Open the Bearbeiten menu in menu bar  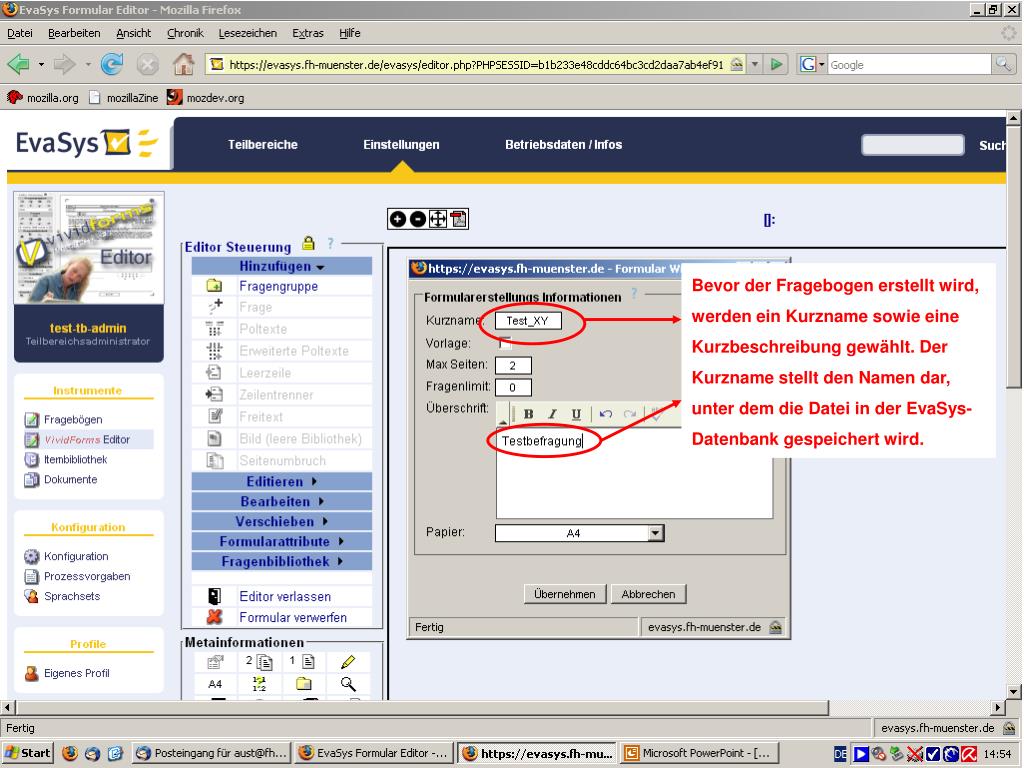74,33
